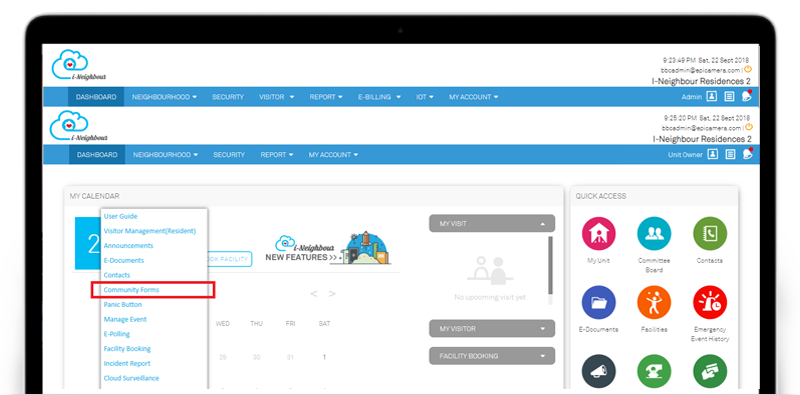Open the orange Facilities icon
Viewport: 800px width, 395px height.
(x=654, y=303)
